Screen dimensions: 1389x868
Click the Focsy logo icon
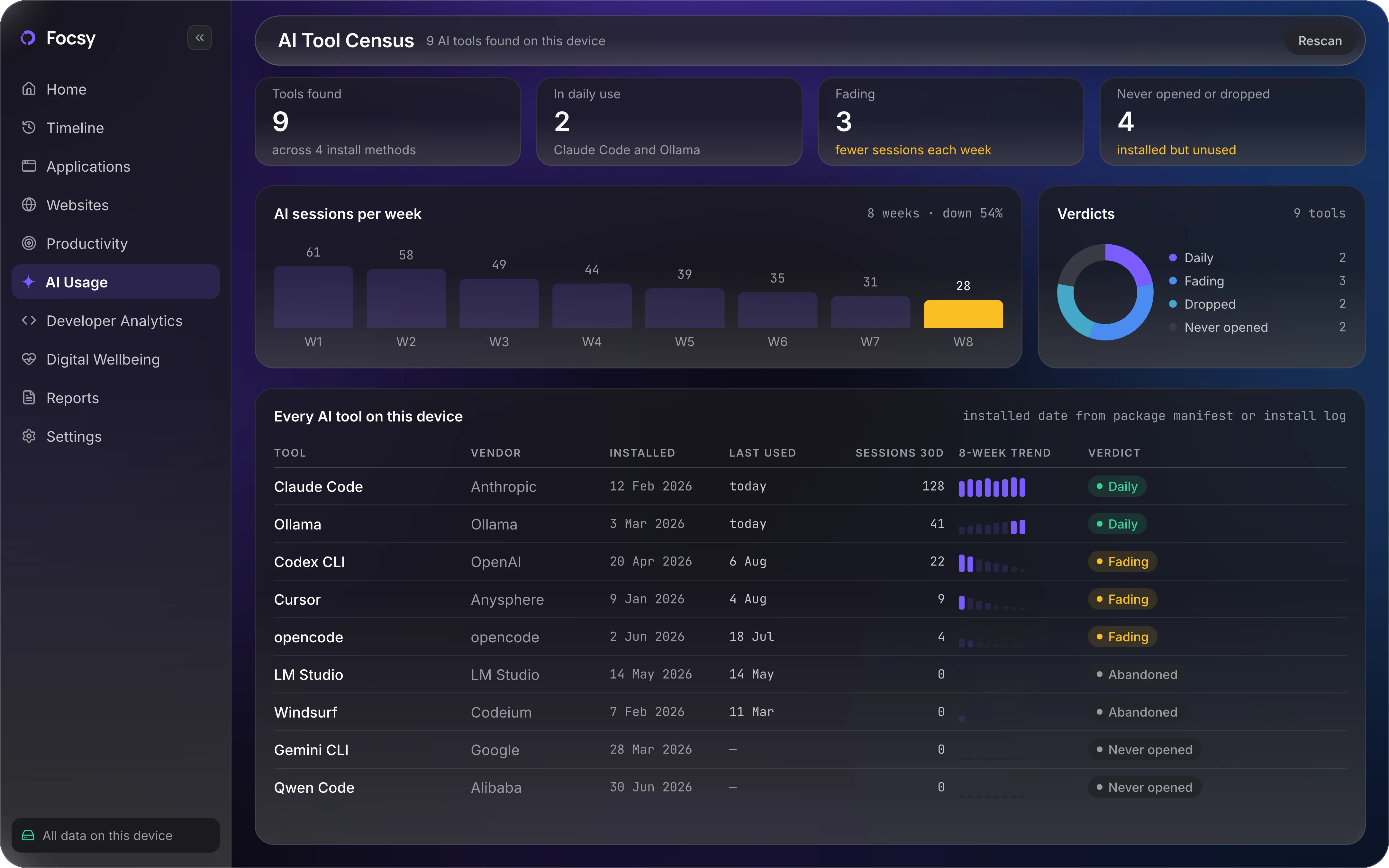(x=28, y=38)
